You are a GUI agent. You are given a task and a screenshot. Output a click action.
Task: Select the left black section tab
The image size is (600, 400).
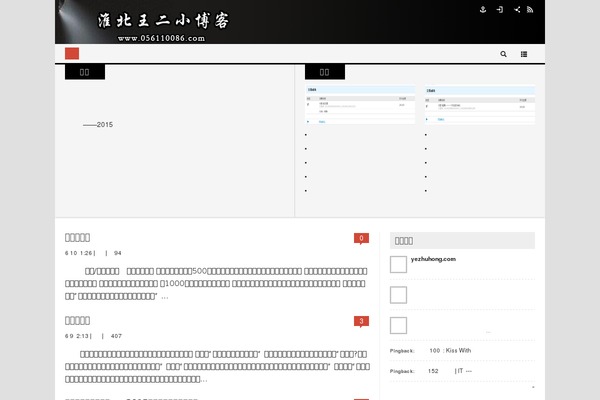click(84, 71)
